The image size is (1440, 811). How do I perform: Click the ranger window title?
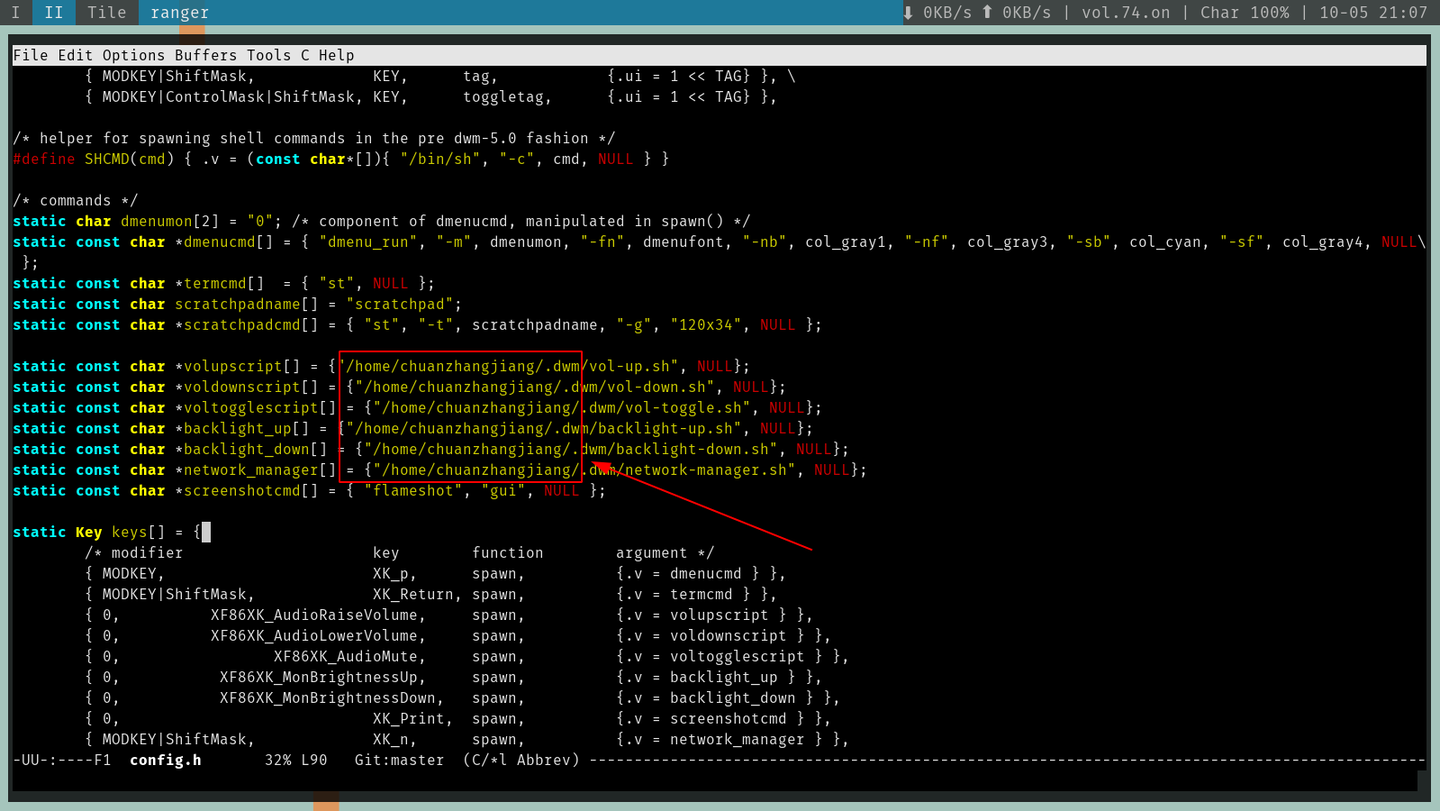[180, 13]
